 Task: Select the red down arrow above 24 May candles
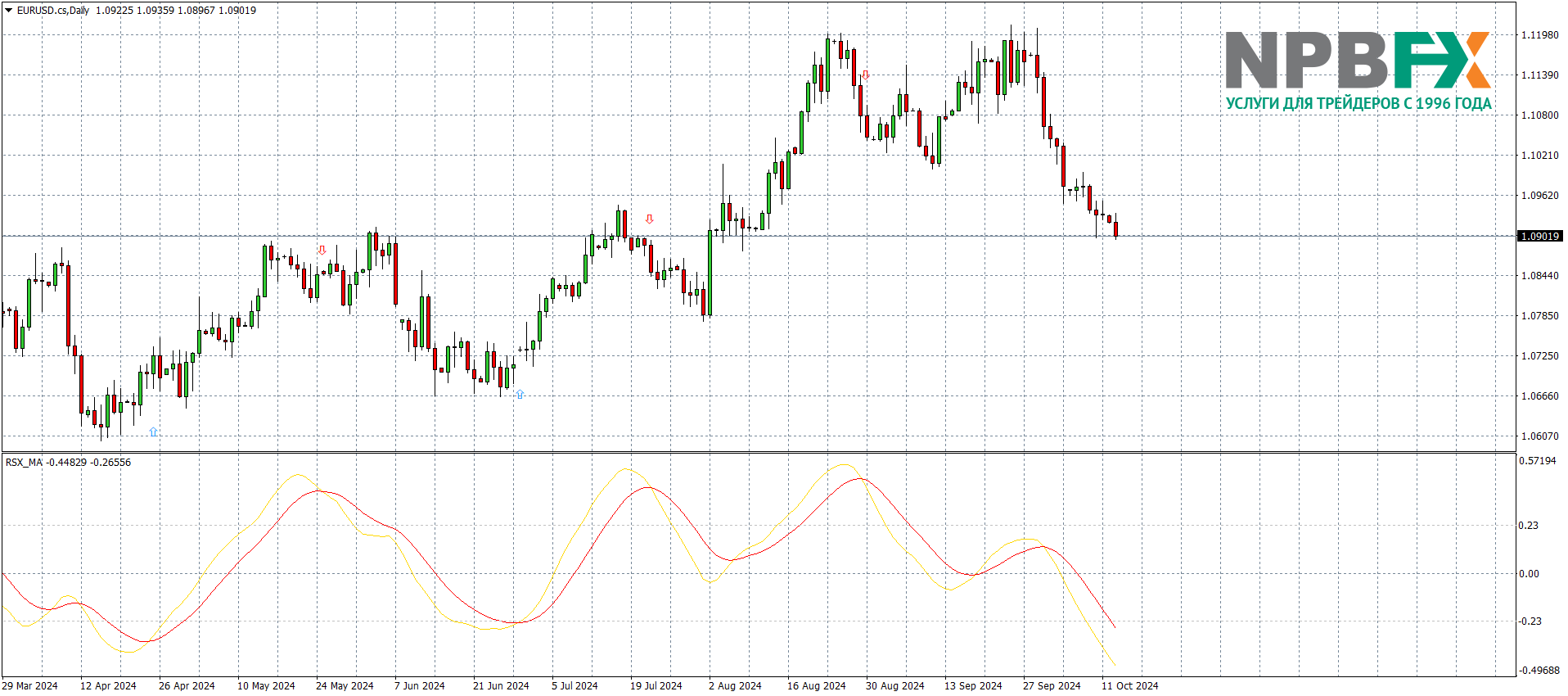[322, 251]
